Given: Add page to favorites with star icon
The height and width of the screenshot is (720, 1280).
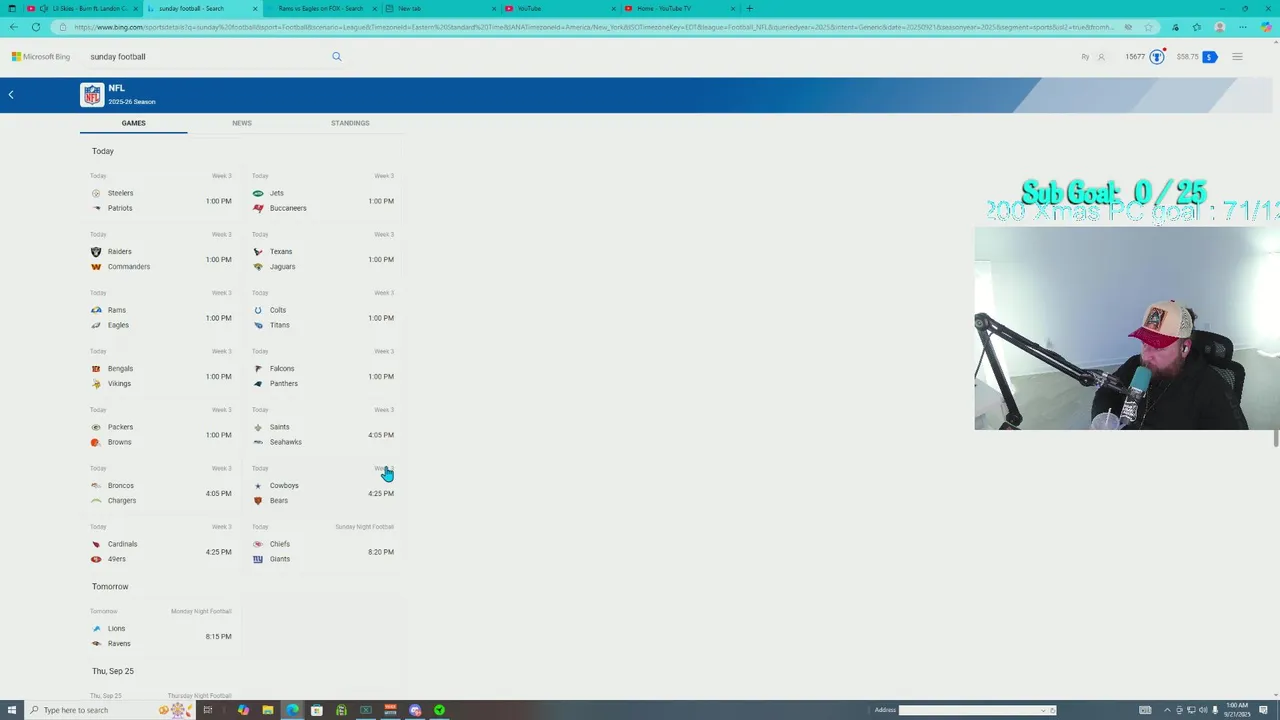Looking at the screenshot, I should 1148,27.
